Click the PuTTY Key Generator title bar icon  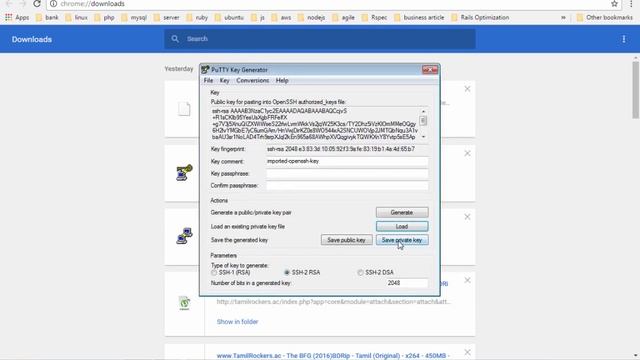[x=205, y=70]
